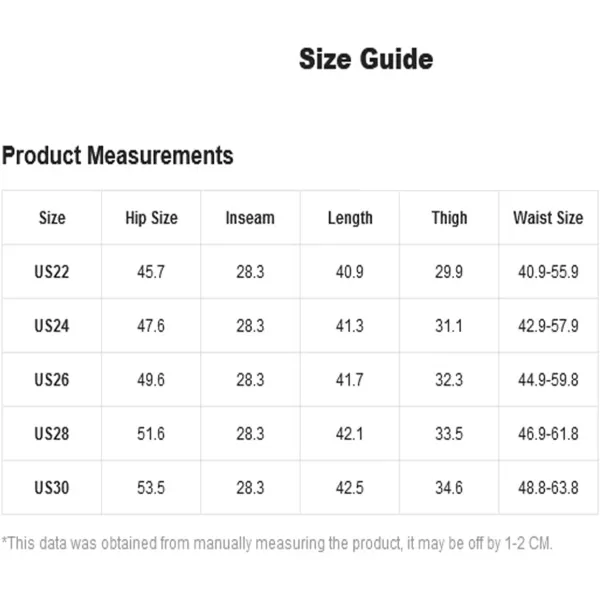The height and width of the screenshot is (600, 600).
Task: Click the Size column header
Action: pos(52,218)
